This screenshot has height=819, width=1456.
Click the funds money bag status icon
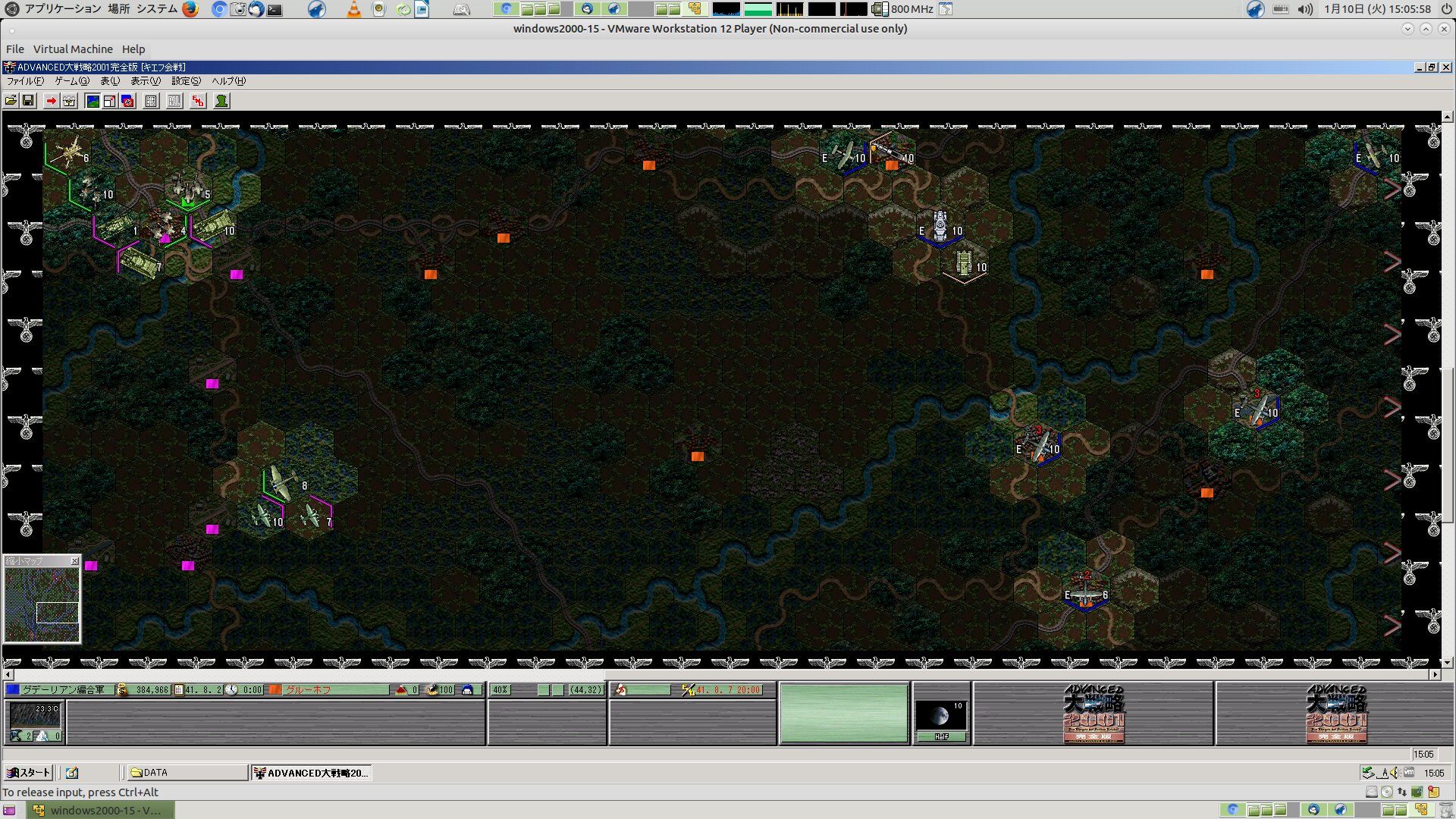(121, 690)
